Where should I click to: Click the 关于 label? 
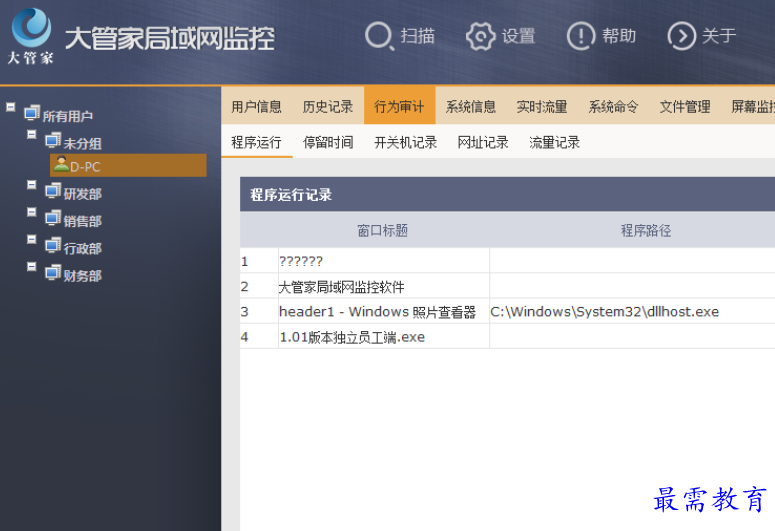coord(720,36)
